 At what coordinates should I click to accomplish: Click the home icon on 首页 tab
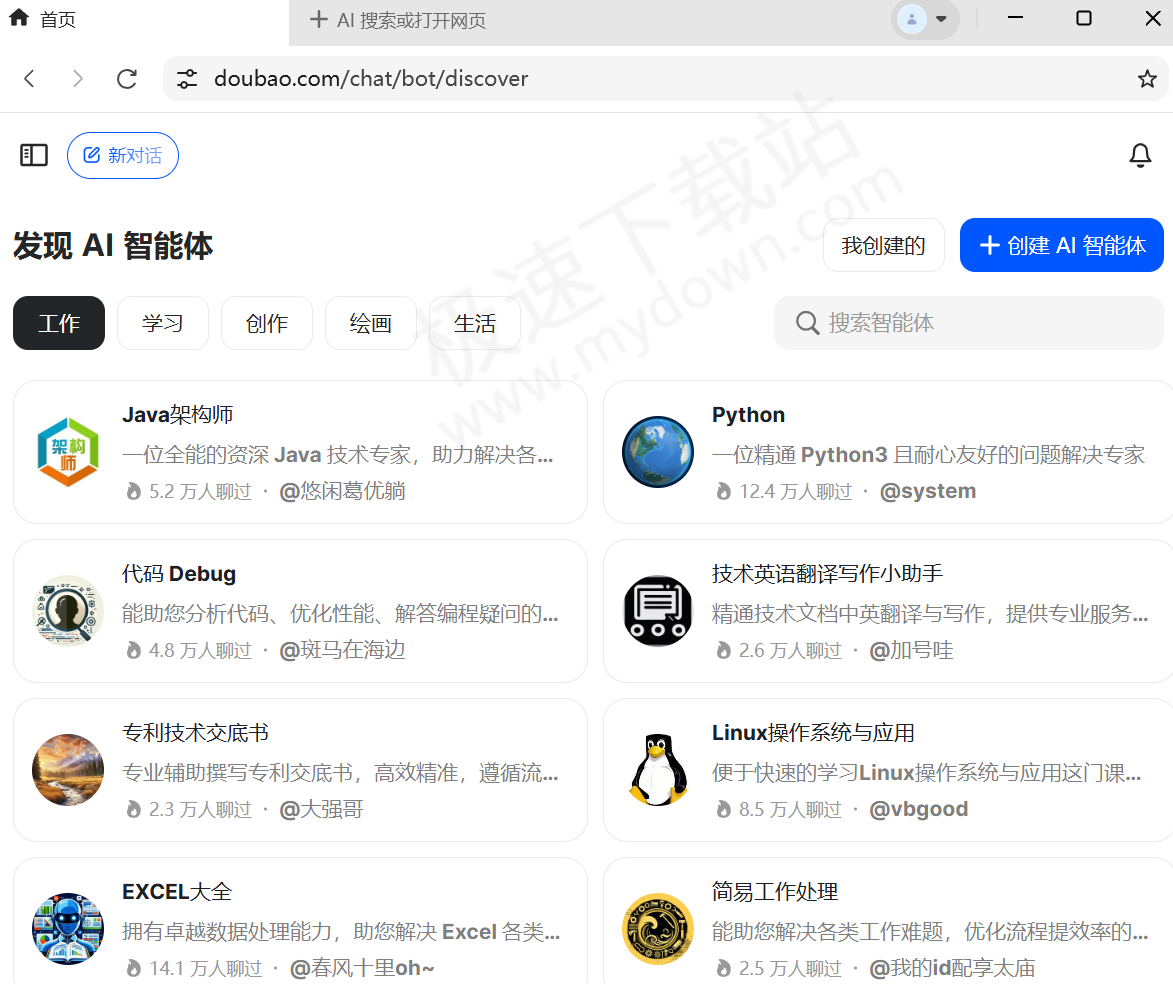click(19, 19)
